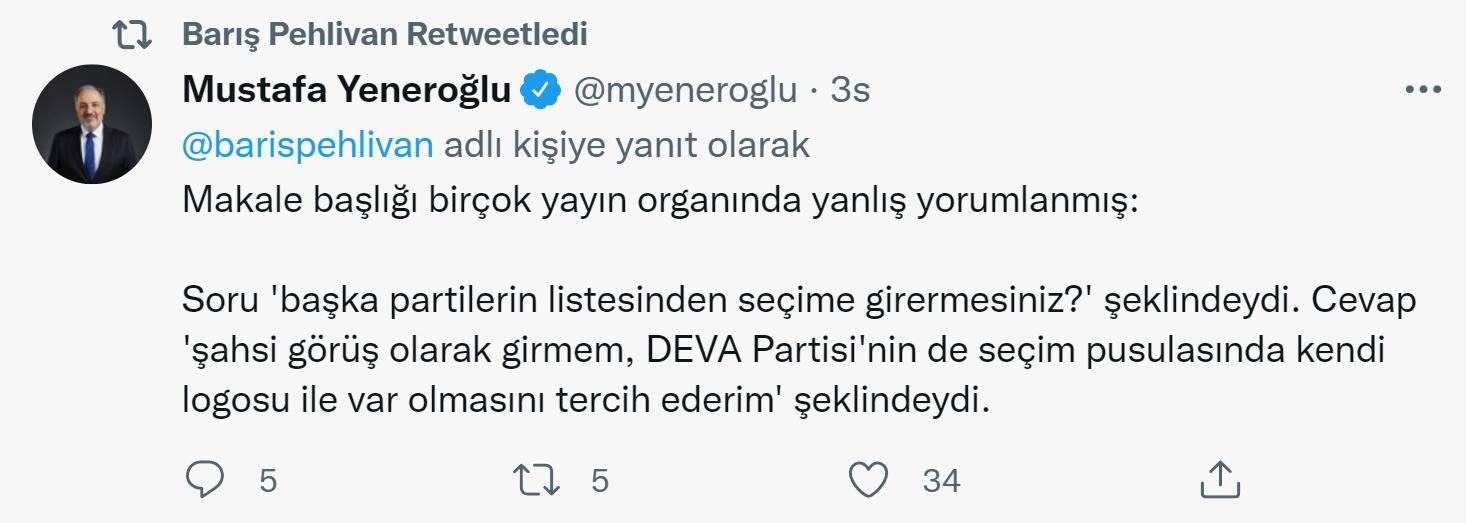Open the @barispehlivan mention link
The image size is (1466, 523).
(x=308, y=146)
